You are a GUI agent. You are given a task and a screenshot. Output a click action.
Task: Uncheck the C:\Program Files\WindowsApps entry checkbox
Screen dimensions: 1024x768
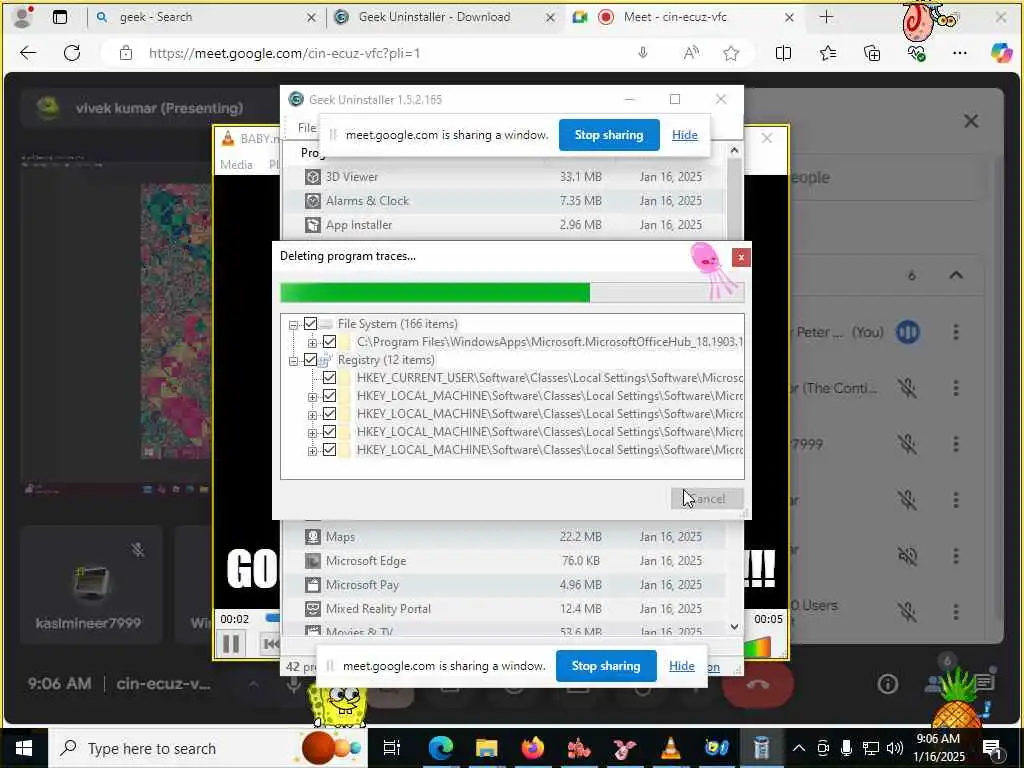tap(329, 342)
